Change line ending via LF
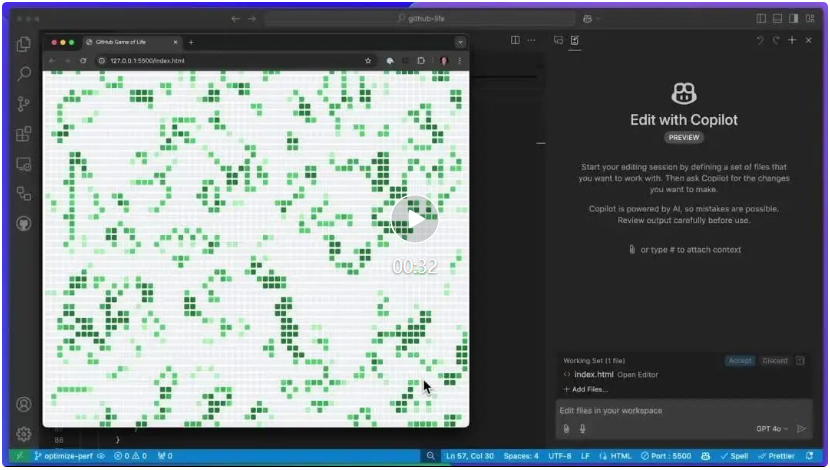The width and height of the screenshot is (830, 470). (x=585, y=456)
